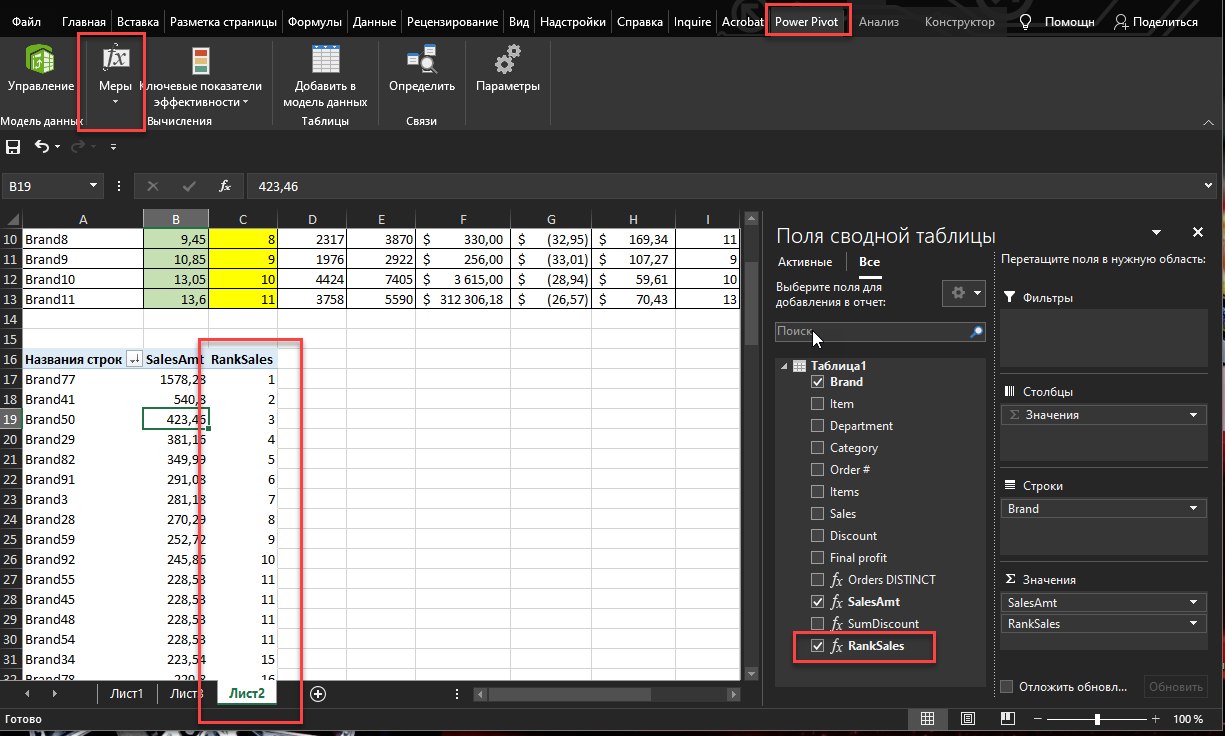Click the formula bar Enter checkmark icon
1225x736 pixels.
pyautogui.click(x=189, y=186)
